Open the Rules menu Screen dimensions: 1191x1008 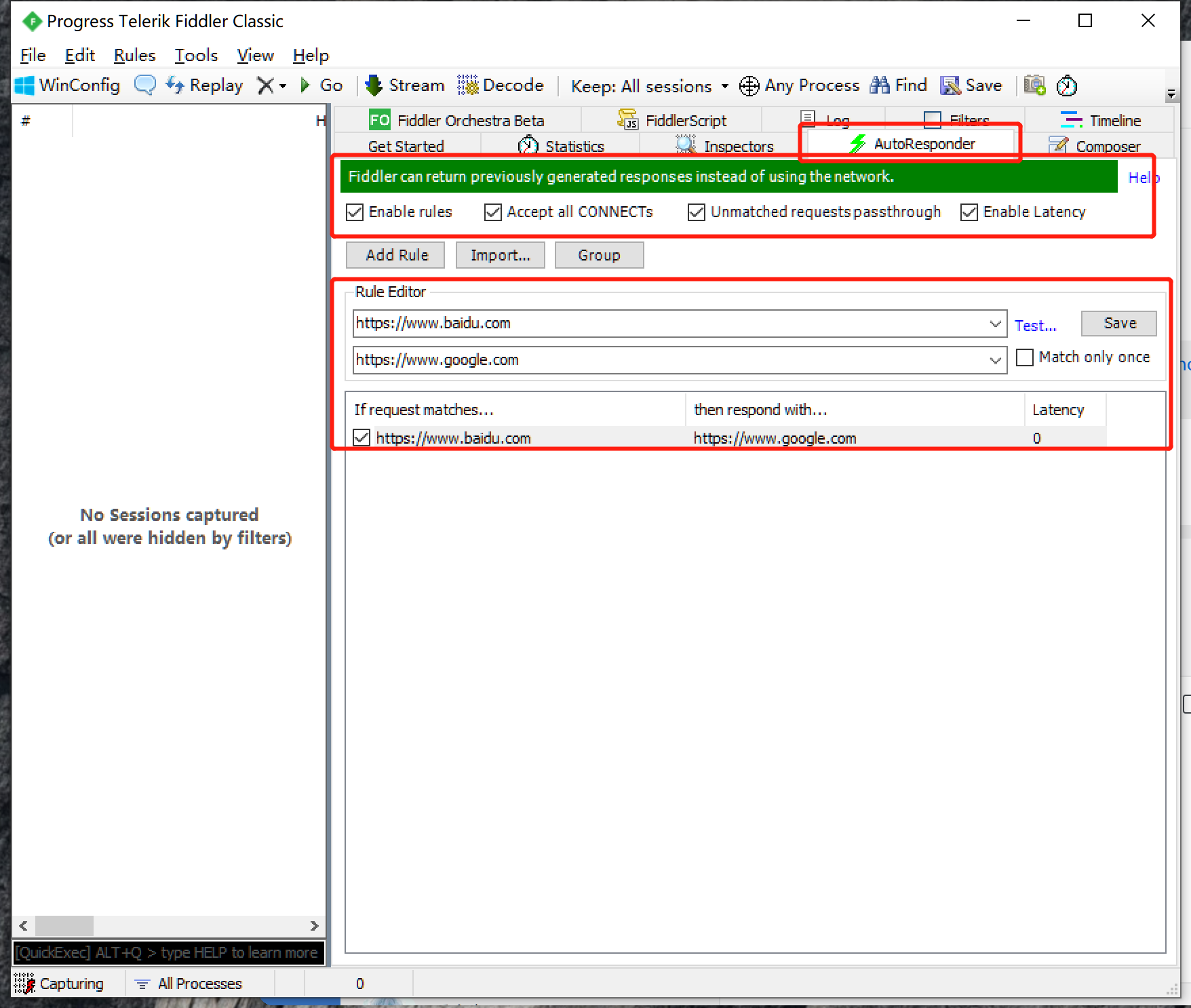tap(134, 56)
